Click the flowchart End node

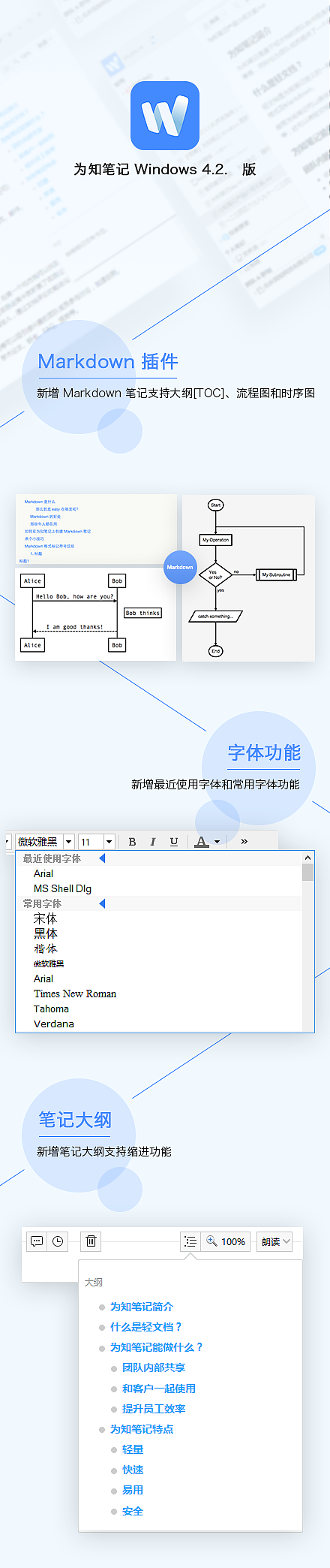(x=216, y=651)
